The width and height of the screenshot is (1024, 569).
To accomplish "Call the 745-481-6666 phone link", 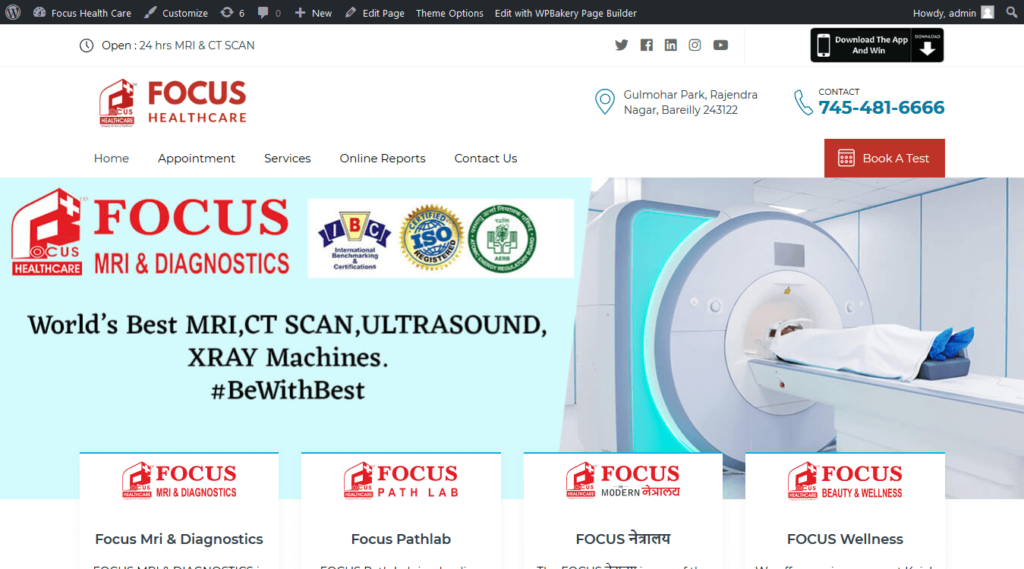I will (881, 108).
